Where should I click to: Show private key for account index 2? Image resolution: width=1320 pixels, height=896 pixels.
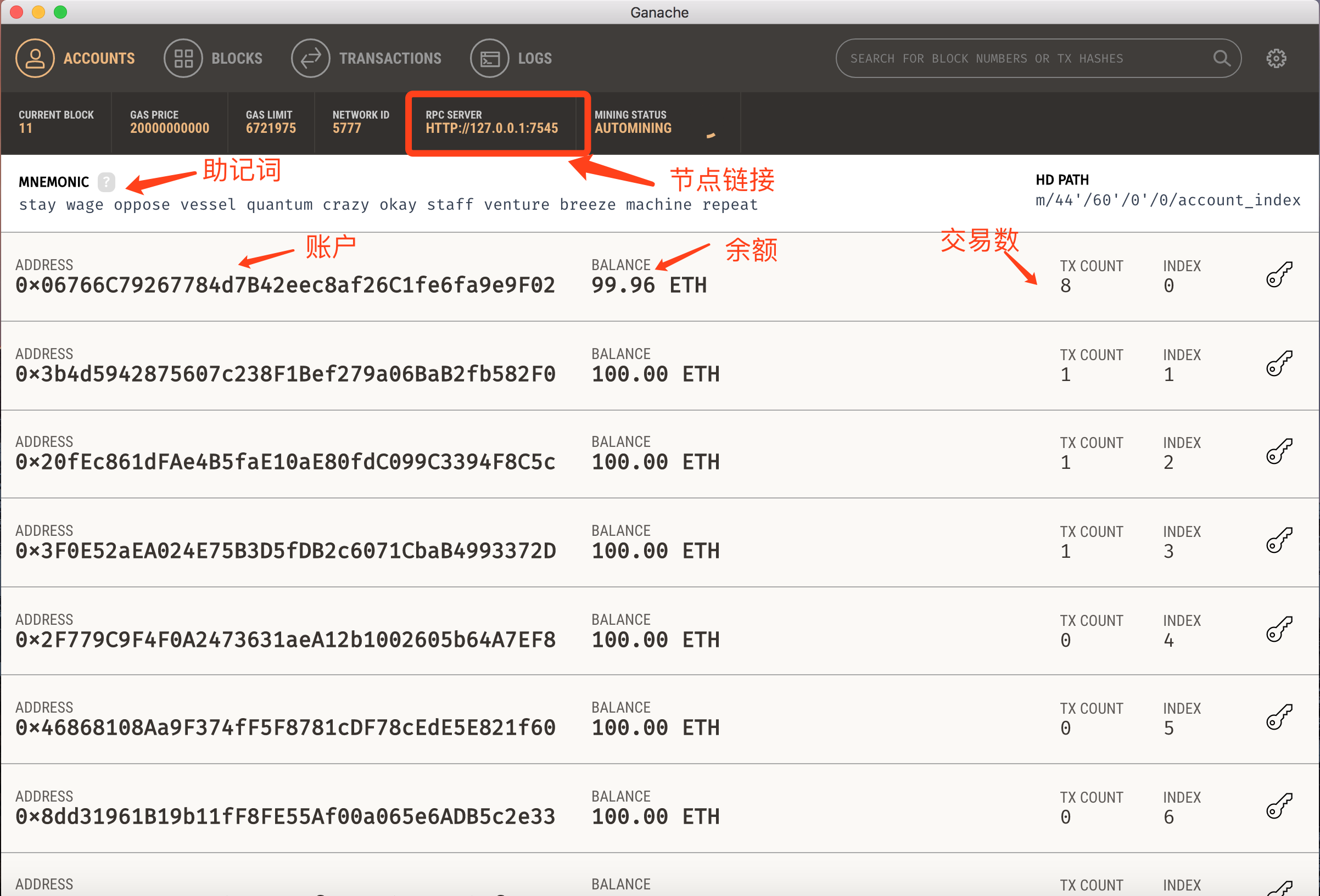point(1279,451)
